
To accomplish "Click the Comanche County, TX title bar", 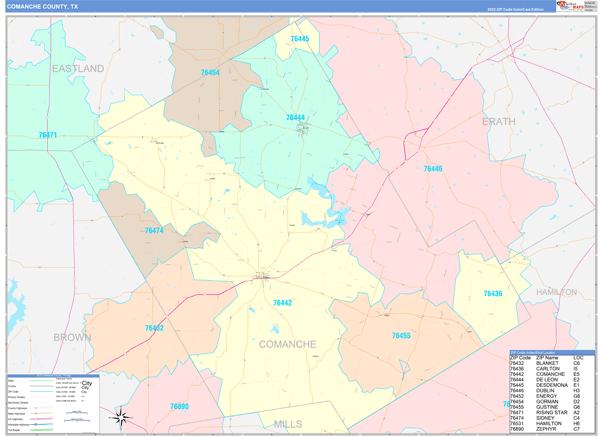I will [x=280, y=7].
